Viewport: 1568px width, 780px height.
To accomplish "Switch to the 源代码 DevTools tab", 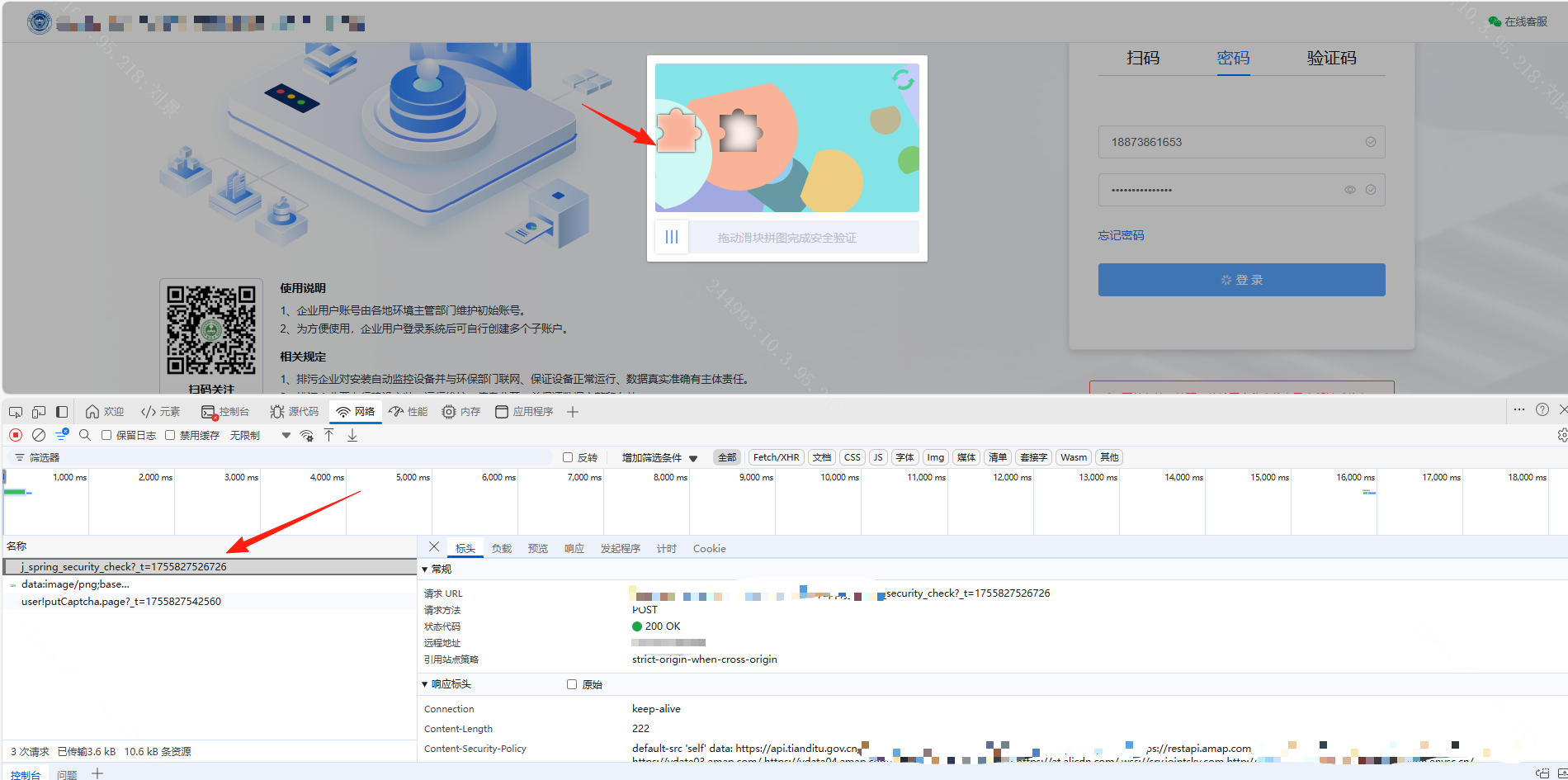I will (295, 412).
